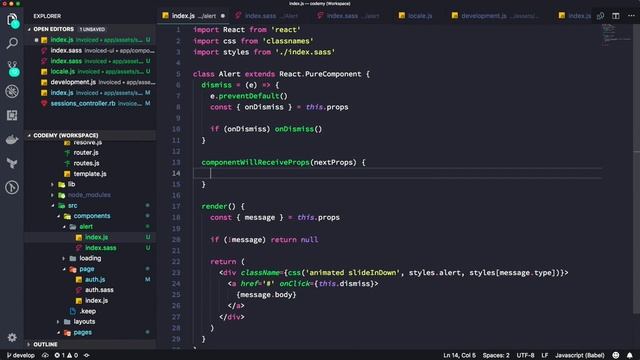The height and width of the screenshot is (360, 640).
Task: Place cursor on line 13 componentWillReceiveProps
Action: coord(255,162)
